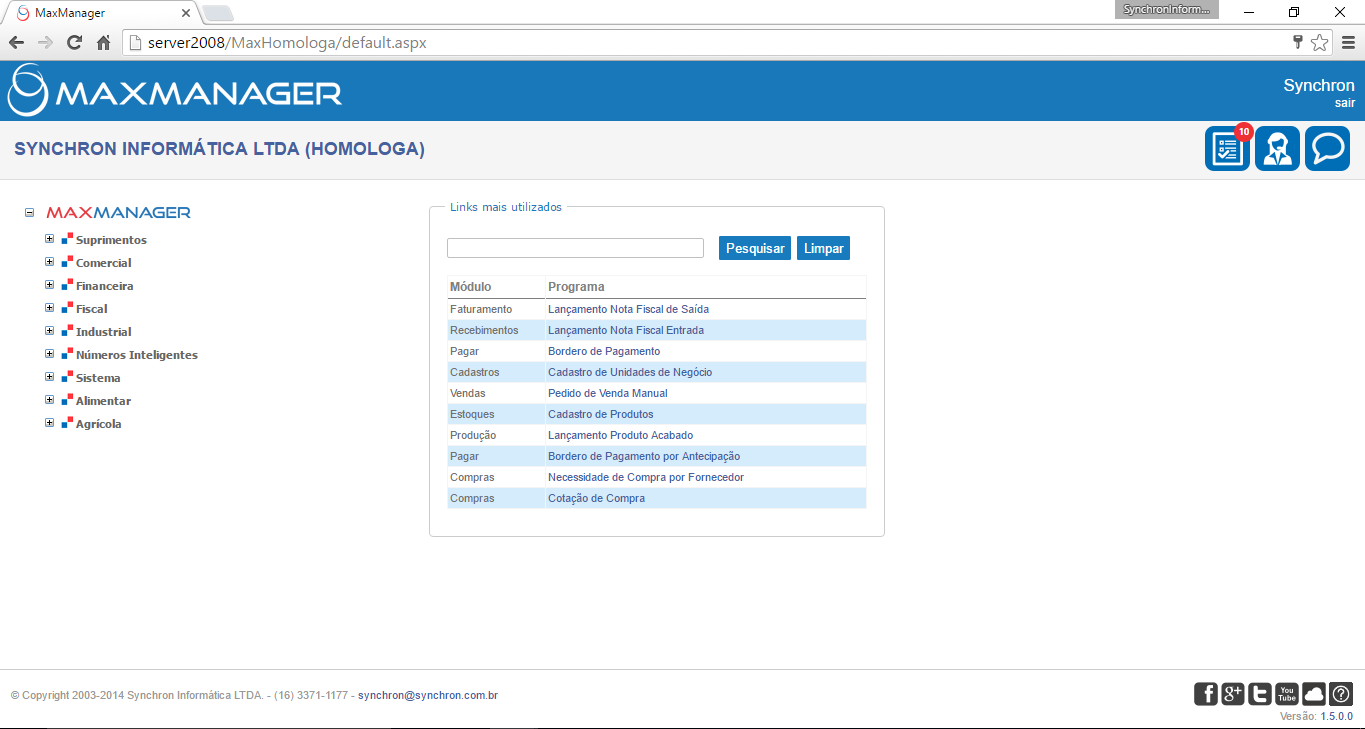Expand the Financeira tree node
This screenshot has height=729, width=1365.
pyautogui.click(x=50, y=285)
